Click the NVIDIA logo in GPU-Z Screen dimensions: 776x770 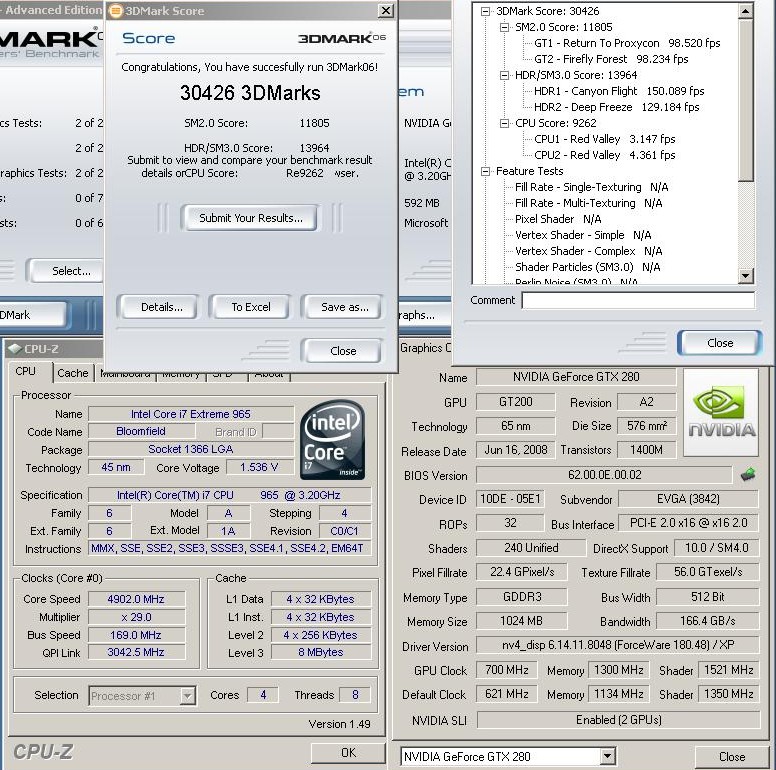coord(721,413)
